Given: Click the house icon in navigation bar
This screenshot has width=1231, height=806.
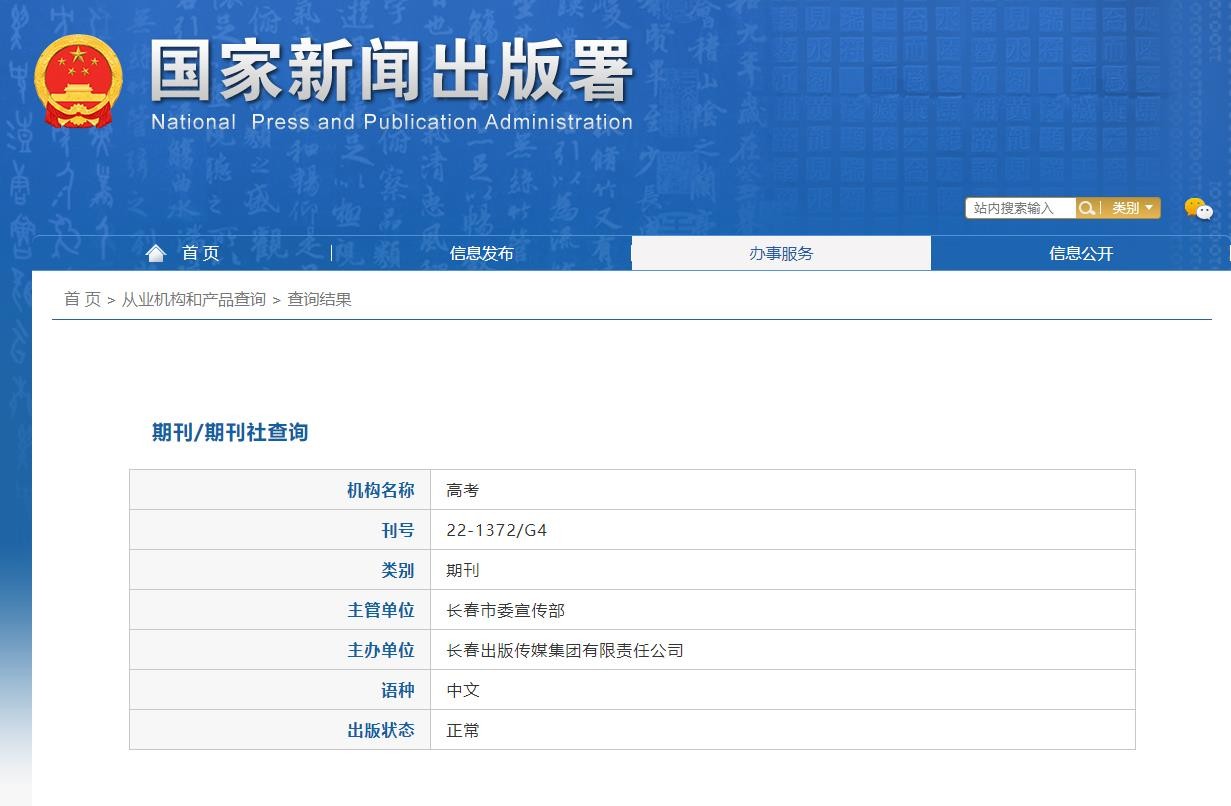Looking at the screenshot, I should [x=155, y=253].
